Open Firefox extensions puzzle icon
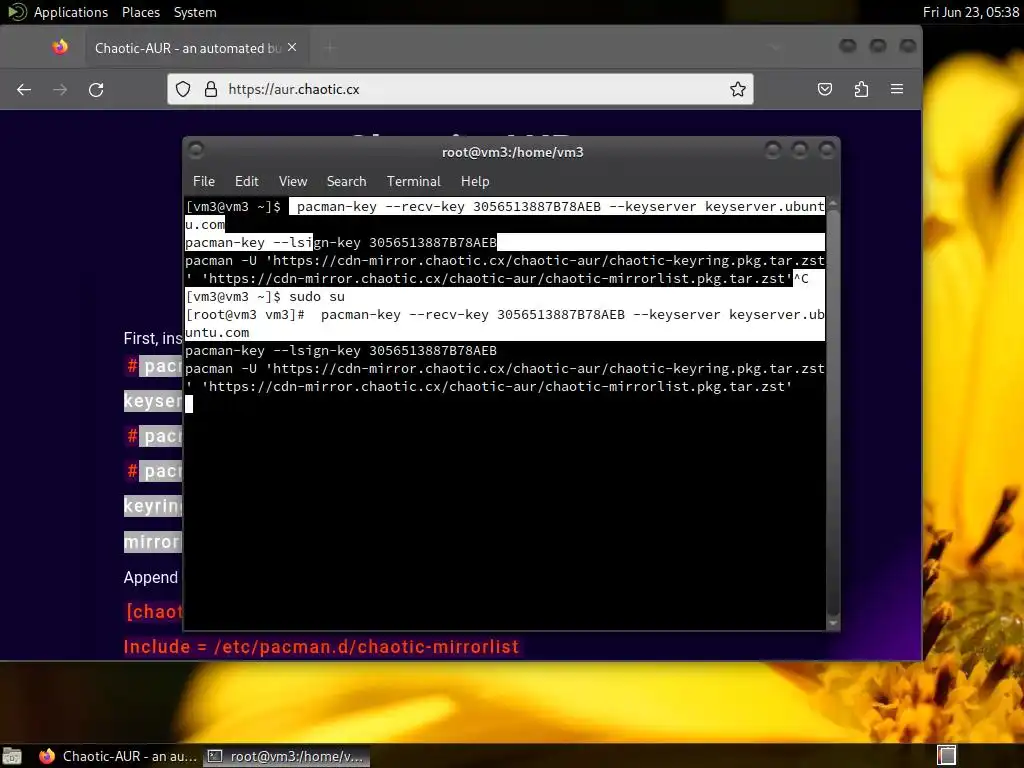The image size is (1024, 768). [861, 89]
